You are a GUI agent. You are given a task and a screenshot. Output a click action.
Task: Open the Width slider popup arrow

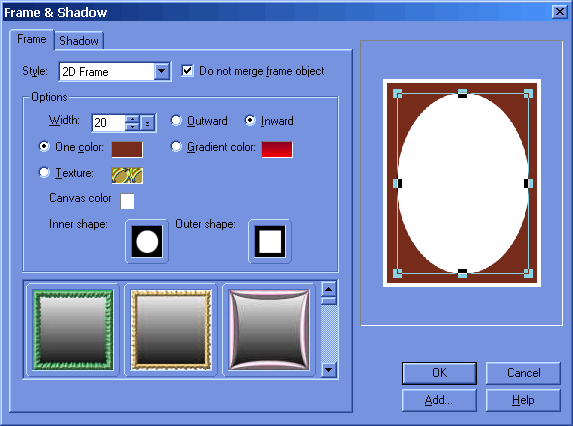pyautogui.click(x=148, y=123)
